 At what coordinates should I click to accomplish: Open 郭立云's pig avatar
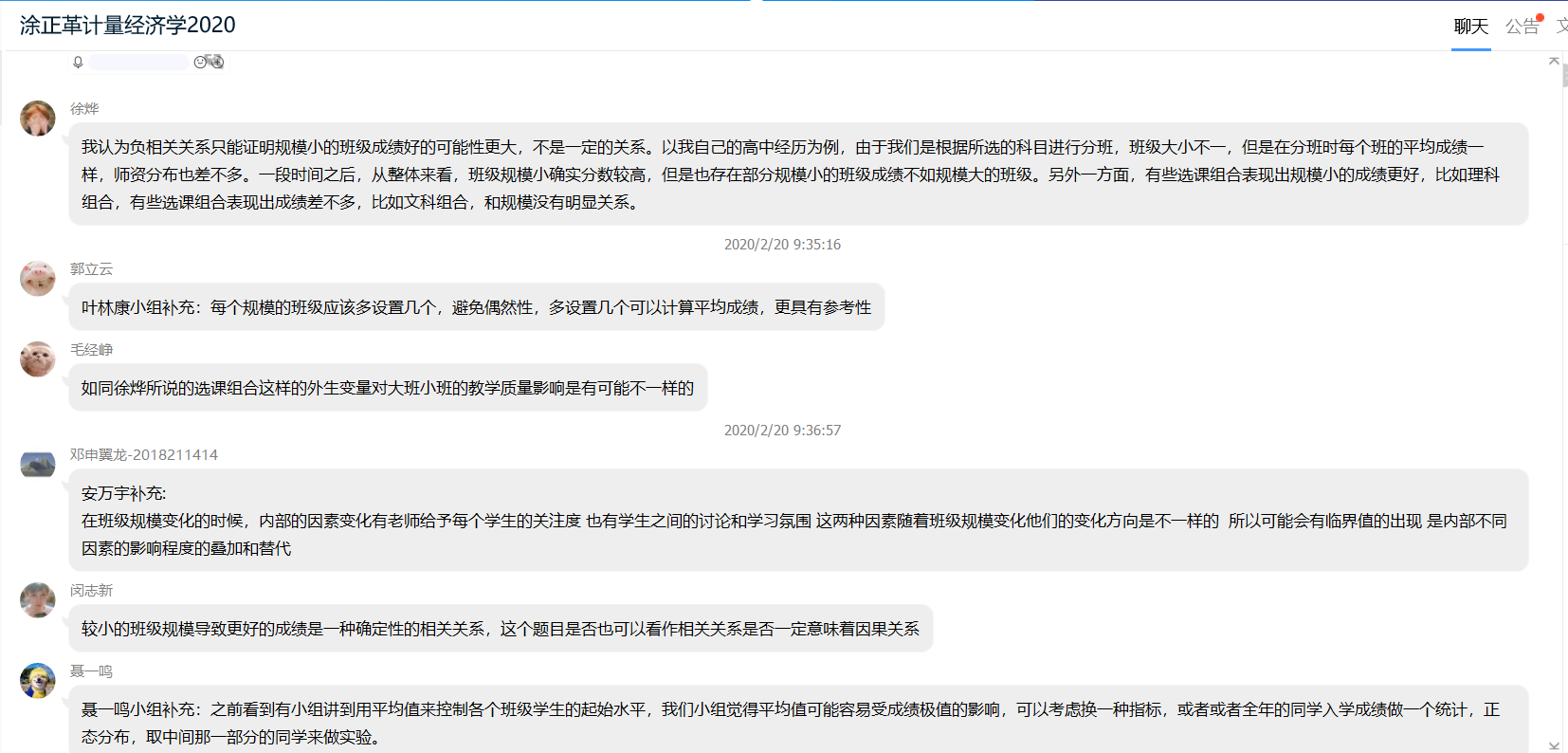pyautogui.click(x=38, y=279)
